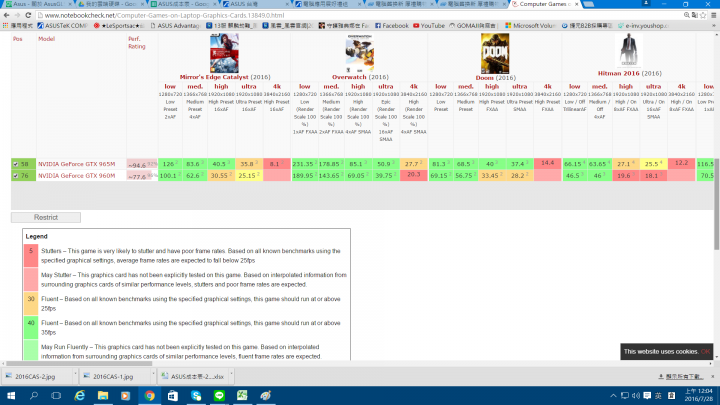This screenshot has height=405, width=720.
Task: Open the zoom magnifier icon in address bar
Action: click(x=687, y=15)
